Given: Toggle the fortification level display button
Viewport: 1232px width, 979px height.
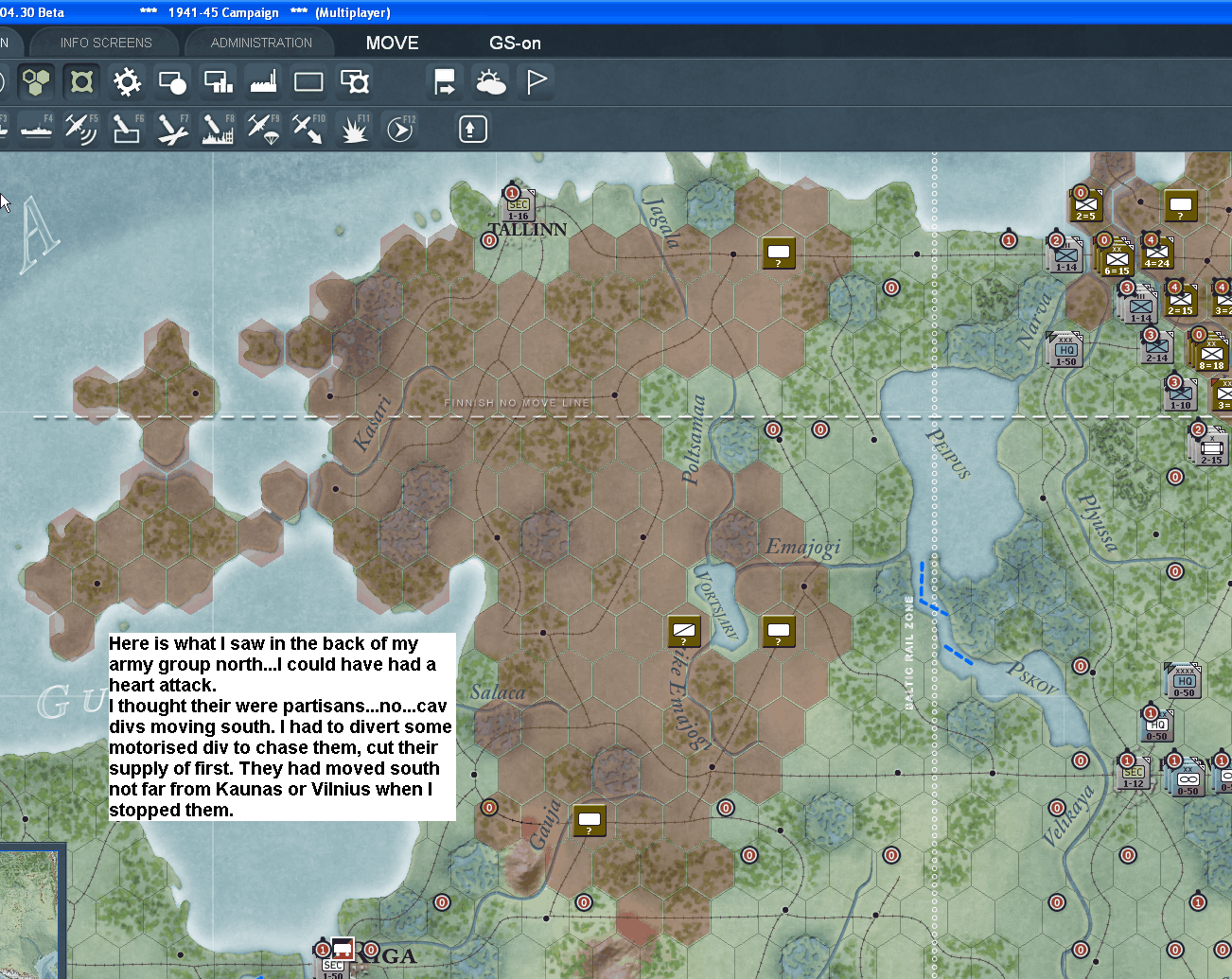Looking at the screenshot, I should [x=82, y=82].
